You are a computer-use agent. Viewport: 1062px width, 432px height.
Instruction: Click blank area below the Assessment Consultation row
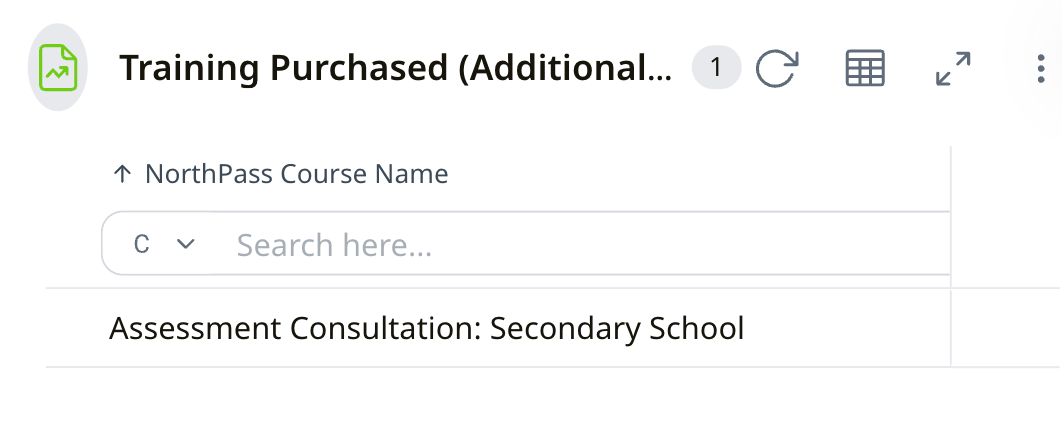click(x=500, y=400)
